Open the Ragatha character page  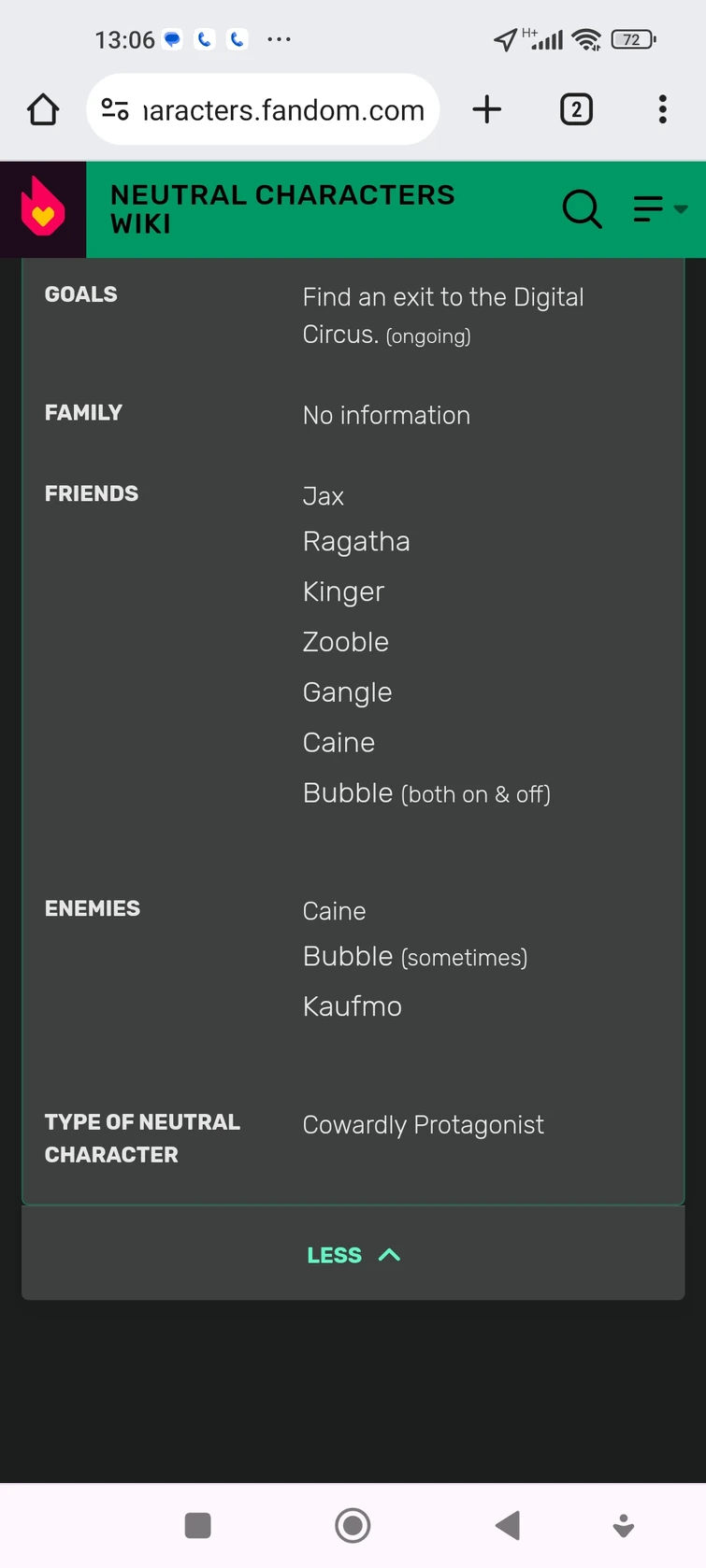pyautogui.click(x=356, y=541)
